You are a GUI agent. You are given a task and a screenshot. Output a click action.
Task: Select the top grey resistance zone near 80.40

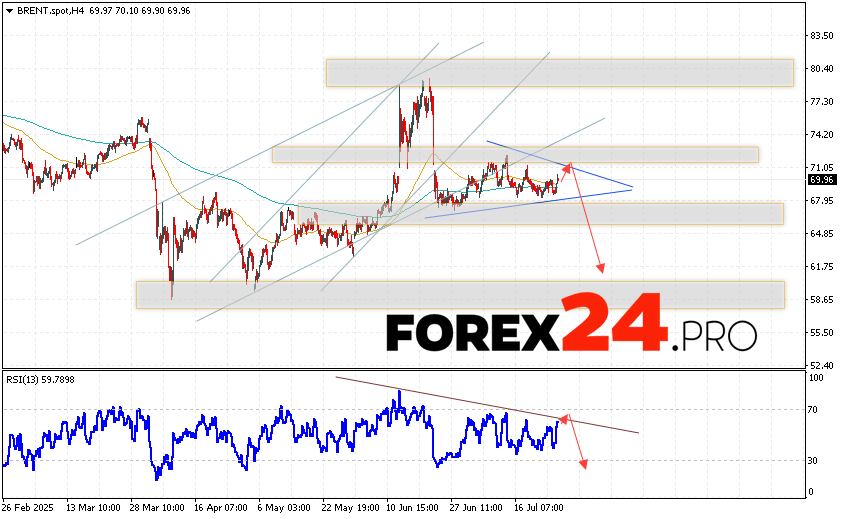(x=558, y=72)
